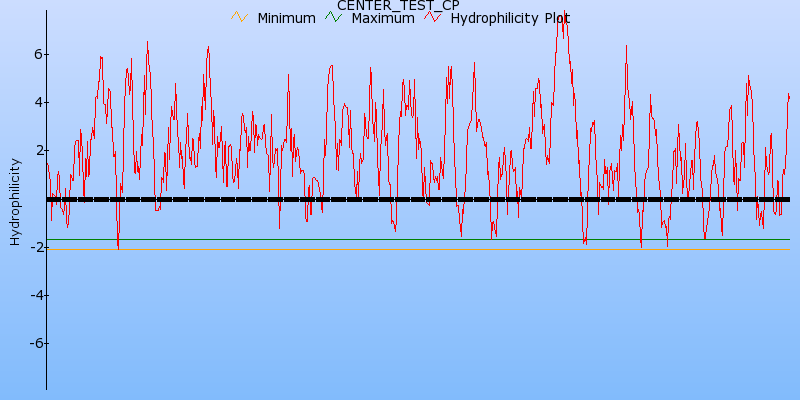
Task: Click the Hydrophilicity Plot legend icon
Action: pos(433,17)
